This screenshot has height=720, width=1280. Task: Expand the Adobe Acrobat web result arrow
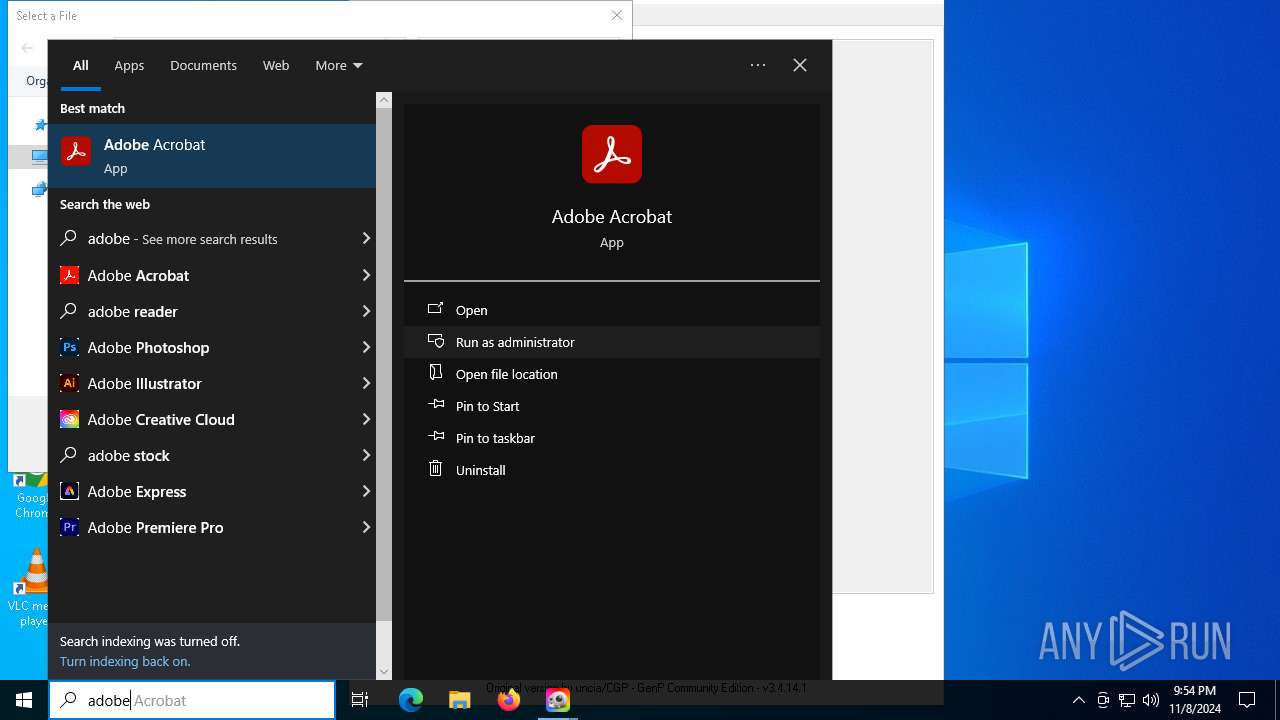pos(366,275)
